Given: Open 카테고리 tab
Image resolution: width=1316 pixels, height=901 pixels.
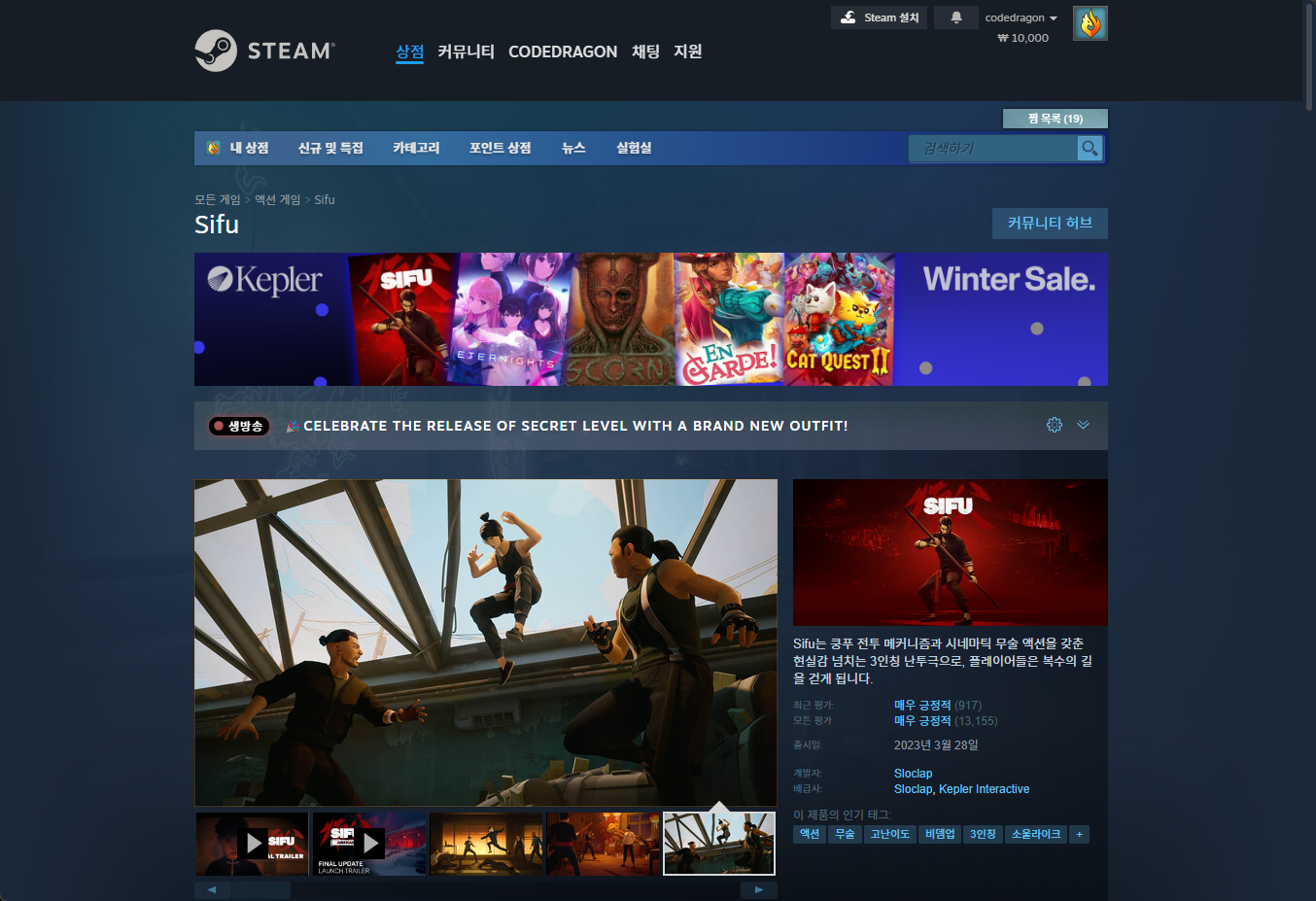Looking at the screenshot, I should [x=416, y=148].
